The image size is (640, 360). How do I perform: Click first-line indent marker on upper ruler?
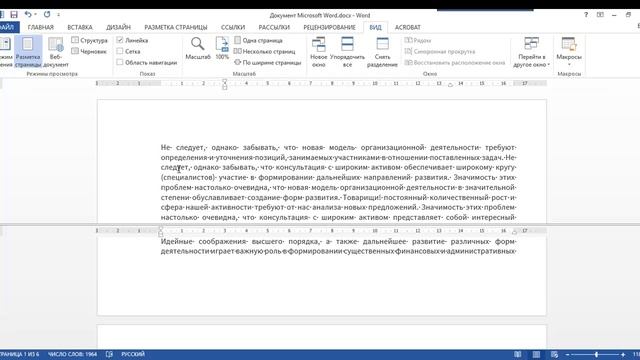pyautogui.click(x=224, y=81)
